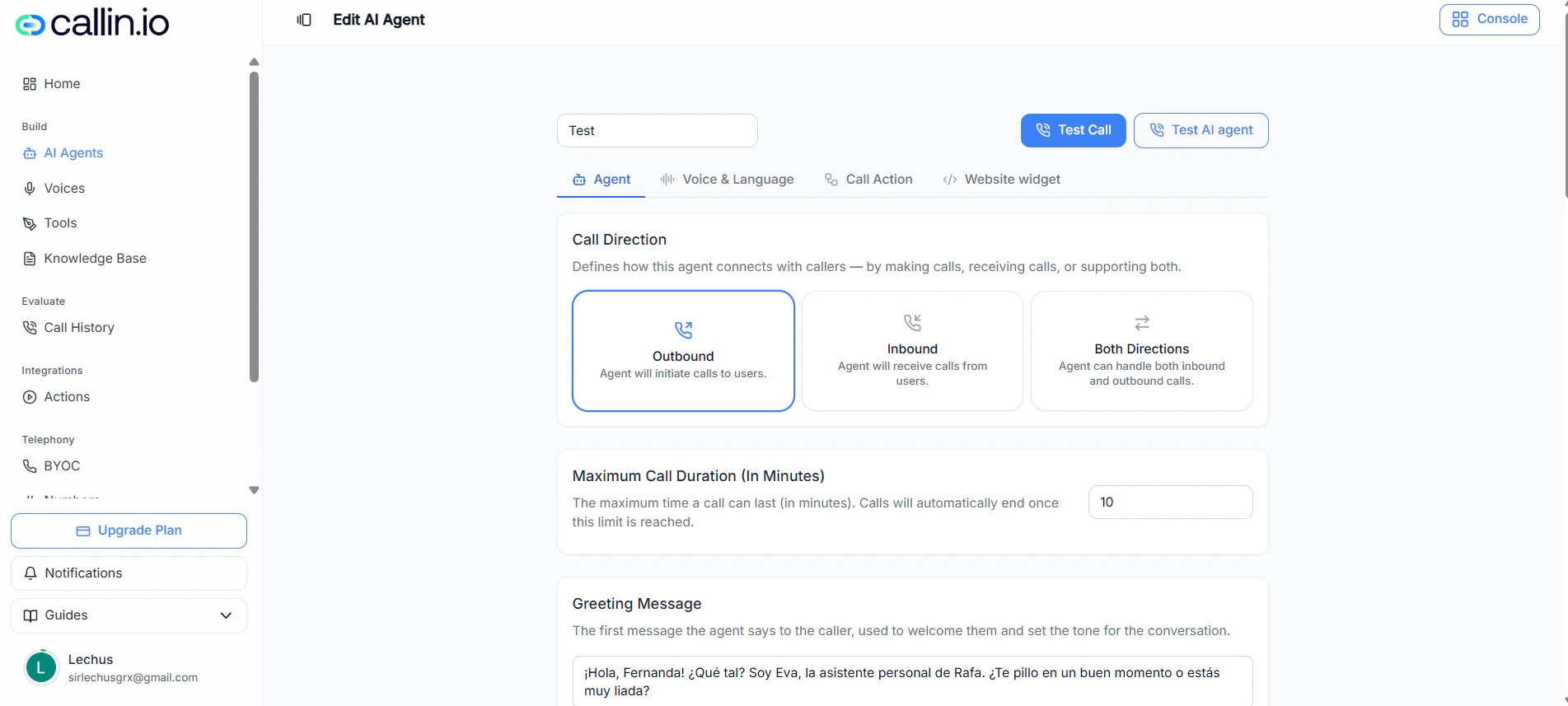The width and height of the screenshot is (1568, 706).
Task: Click the Call Action tab icon
Action: point(831,180)
